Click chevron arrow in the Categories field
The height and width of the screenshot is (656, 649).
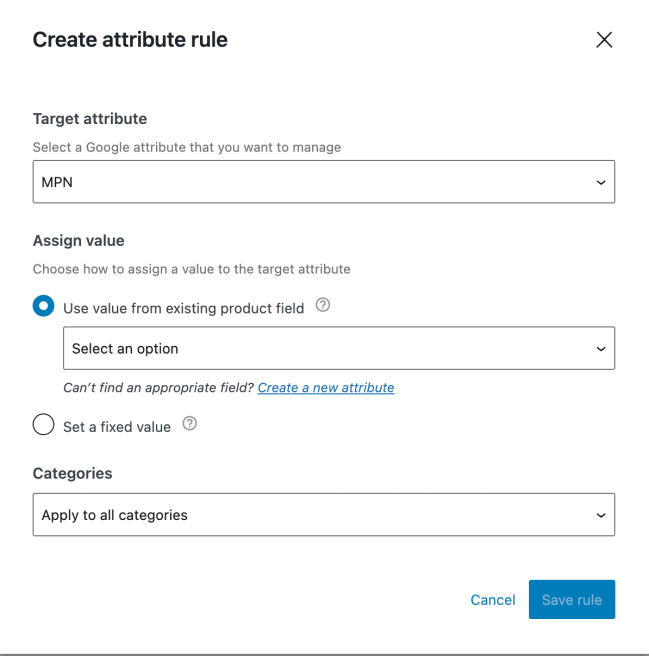tap(600, 515)
